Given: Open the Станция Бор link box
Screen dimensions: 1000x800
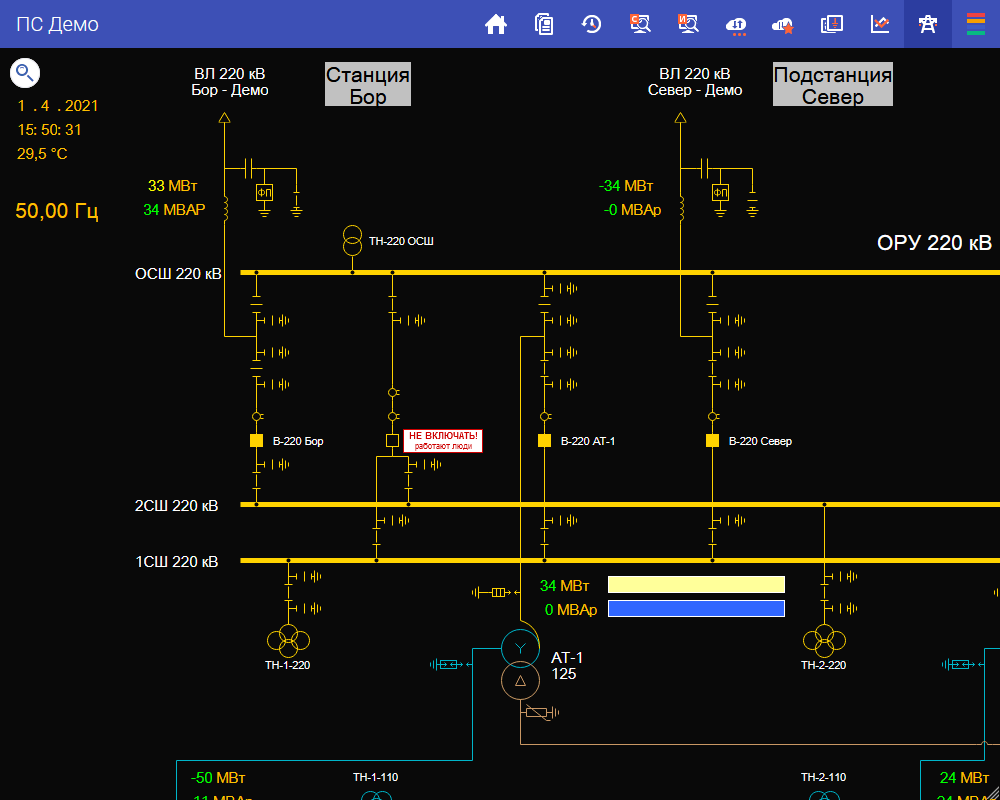Looking at the screenshot, I should point(368,85).
